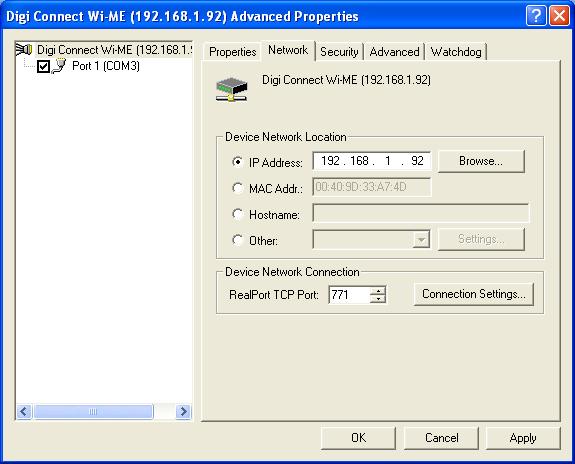Click the Hostname text field
Image resolution: width=575 pixels, height=464 pixels.
point(421,213)
